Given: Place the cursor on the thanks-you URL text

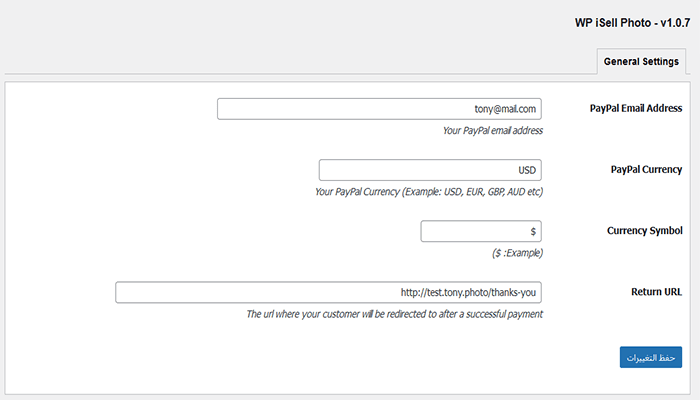Looking at the screenshot, I should tap(468, 292).
